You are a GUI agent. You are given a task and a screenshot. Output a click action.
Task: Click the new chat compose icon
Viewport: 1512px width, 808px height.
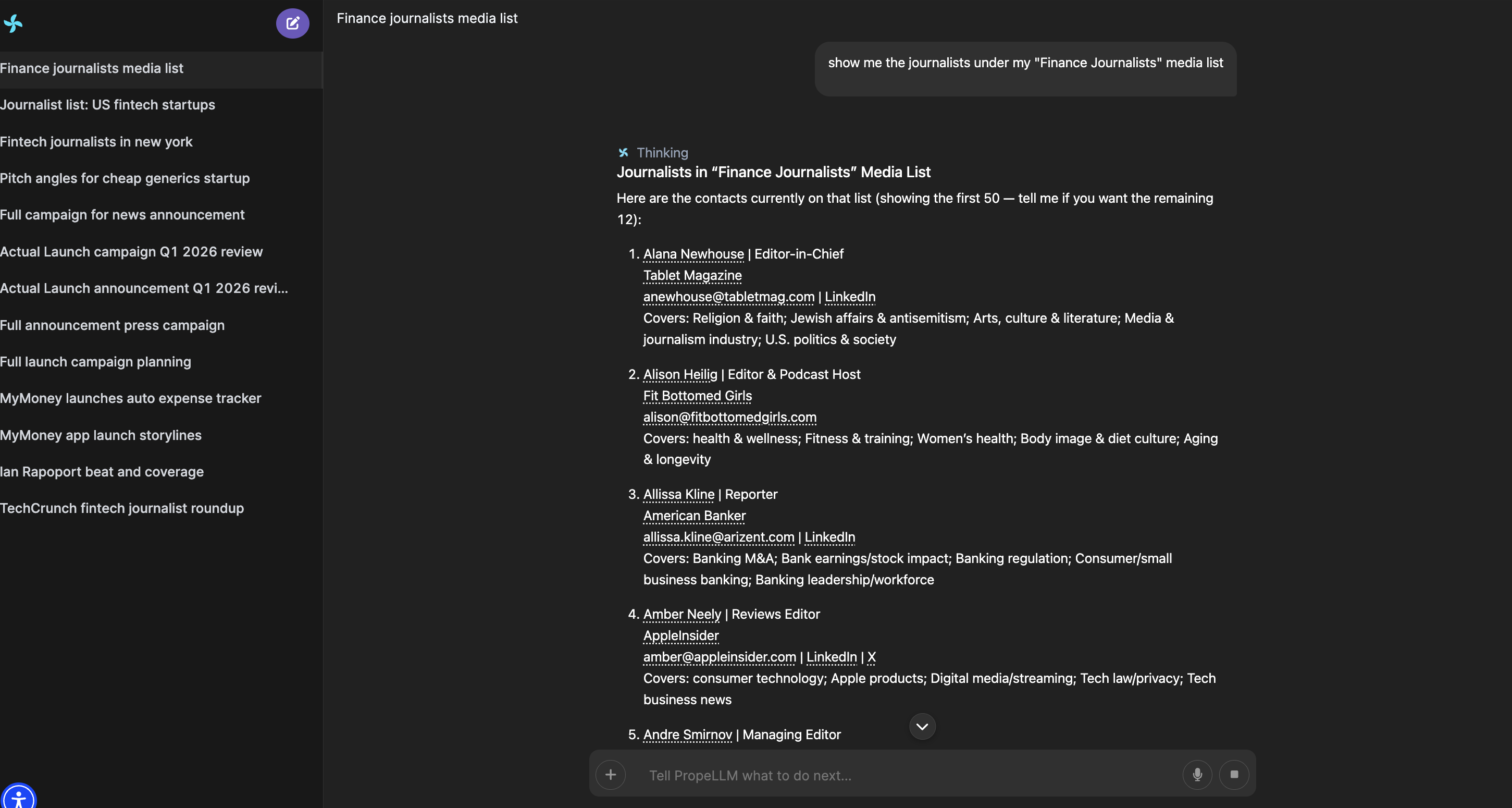292,23
